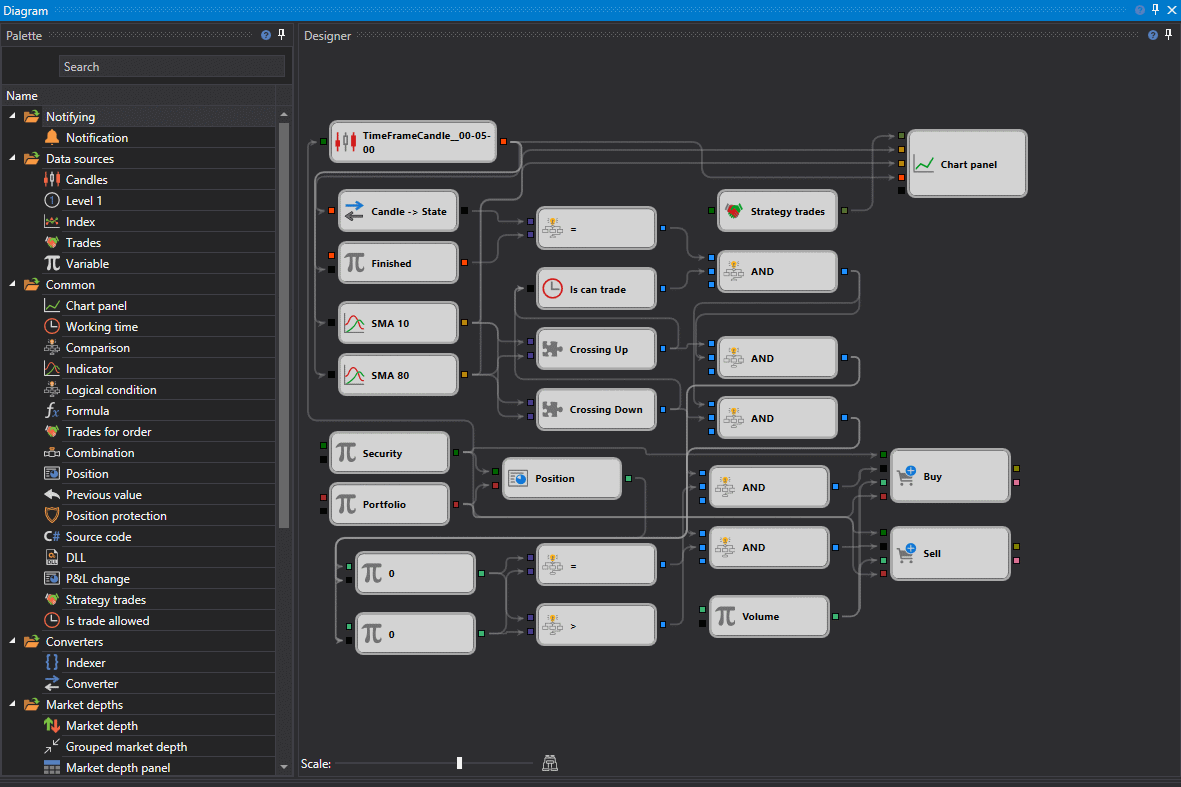Select Trades item under Data sources
The width and height of the screenshot is (1181, 787).
click(x=84, y=243)
